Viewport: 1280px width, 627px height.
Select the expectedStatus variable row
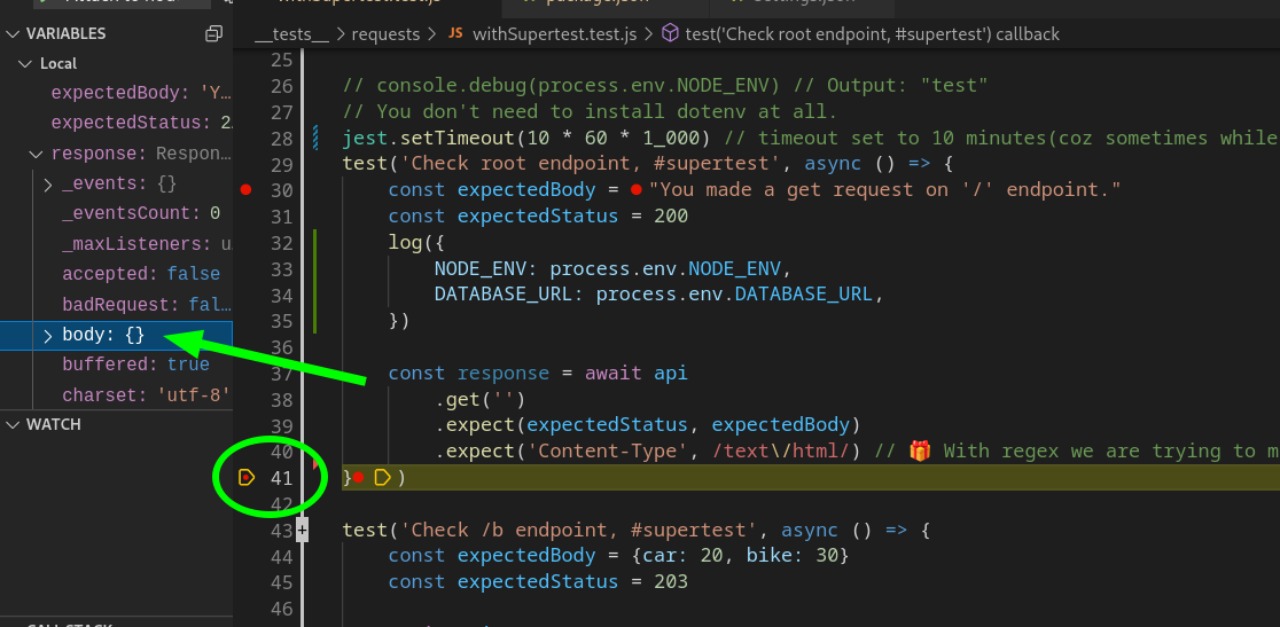(116, 123)
